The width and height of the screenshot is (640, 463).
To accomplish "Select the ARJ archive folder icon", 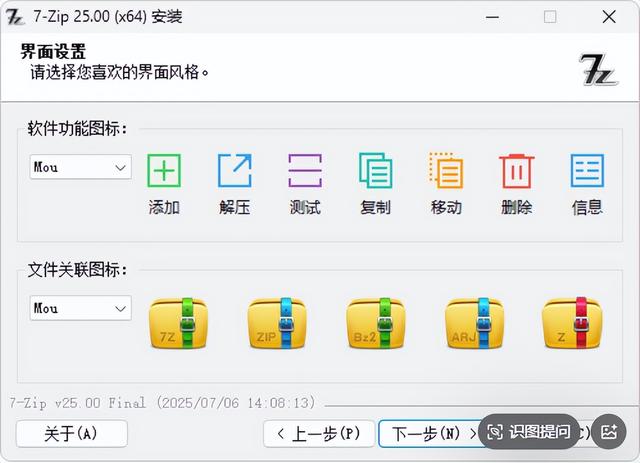I will pos(474,323).
